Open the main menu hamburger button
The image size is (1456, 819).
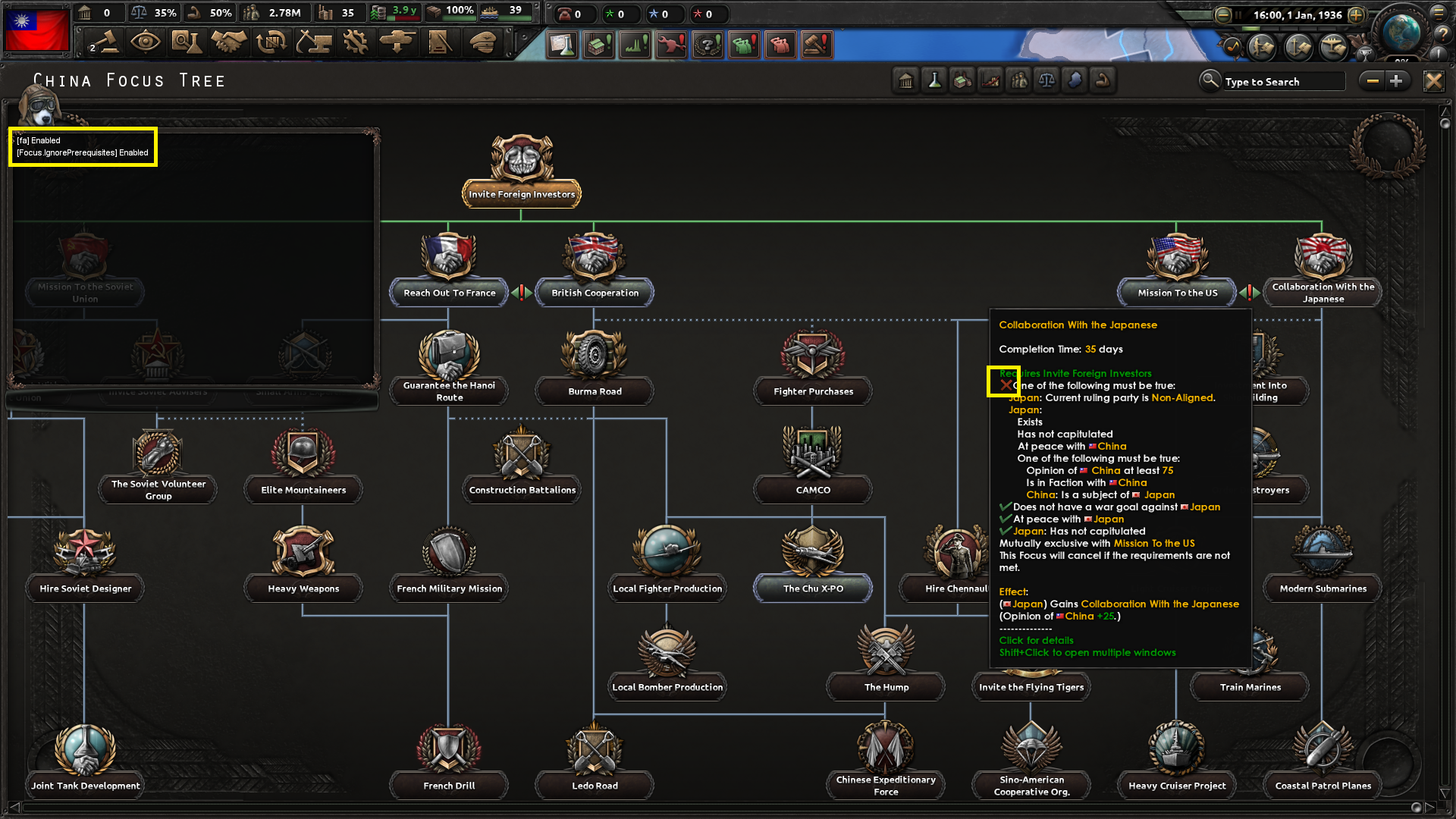[x=1439, y=13]
